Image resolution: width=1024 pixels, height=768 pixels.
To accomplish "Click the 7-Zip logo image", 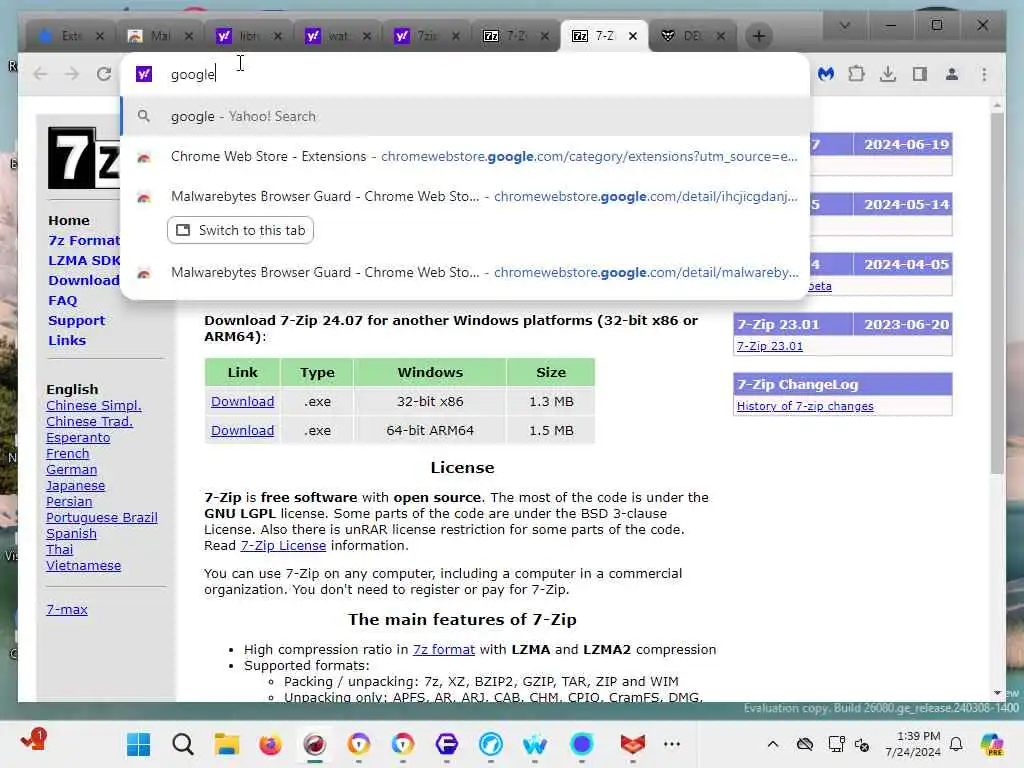I will tap(84, 159).
